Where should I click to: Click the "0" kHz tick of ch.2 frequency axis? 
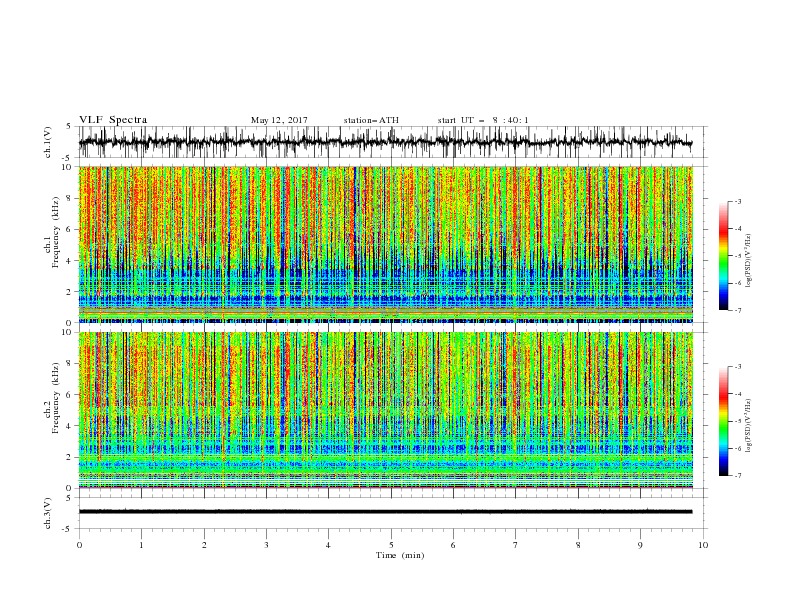coord(69,488)
